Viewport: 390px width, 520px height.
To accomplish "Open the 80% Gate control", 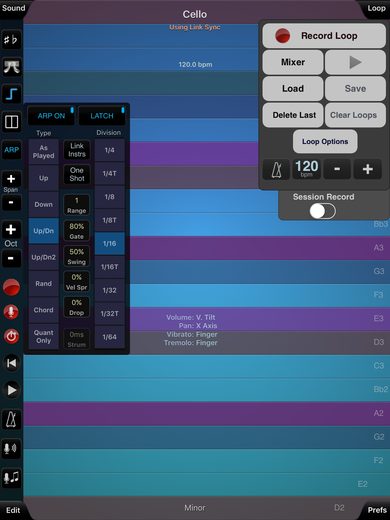I will (x=77, y=231).
